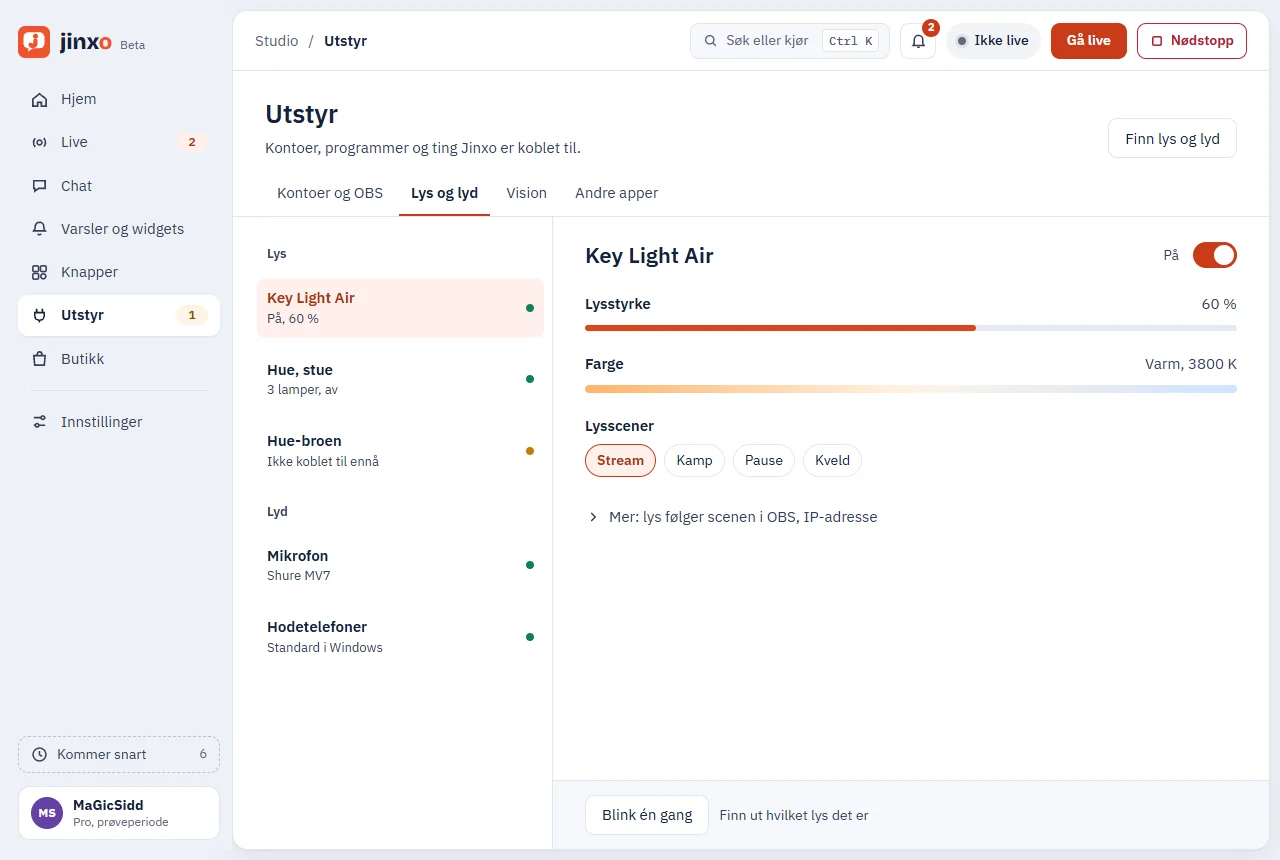The width and height of the screenshot is (1280, 860).
Task: Open Innstillinger via sliders icon
Action: (40, 422)
